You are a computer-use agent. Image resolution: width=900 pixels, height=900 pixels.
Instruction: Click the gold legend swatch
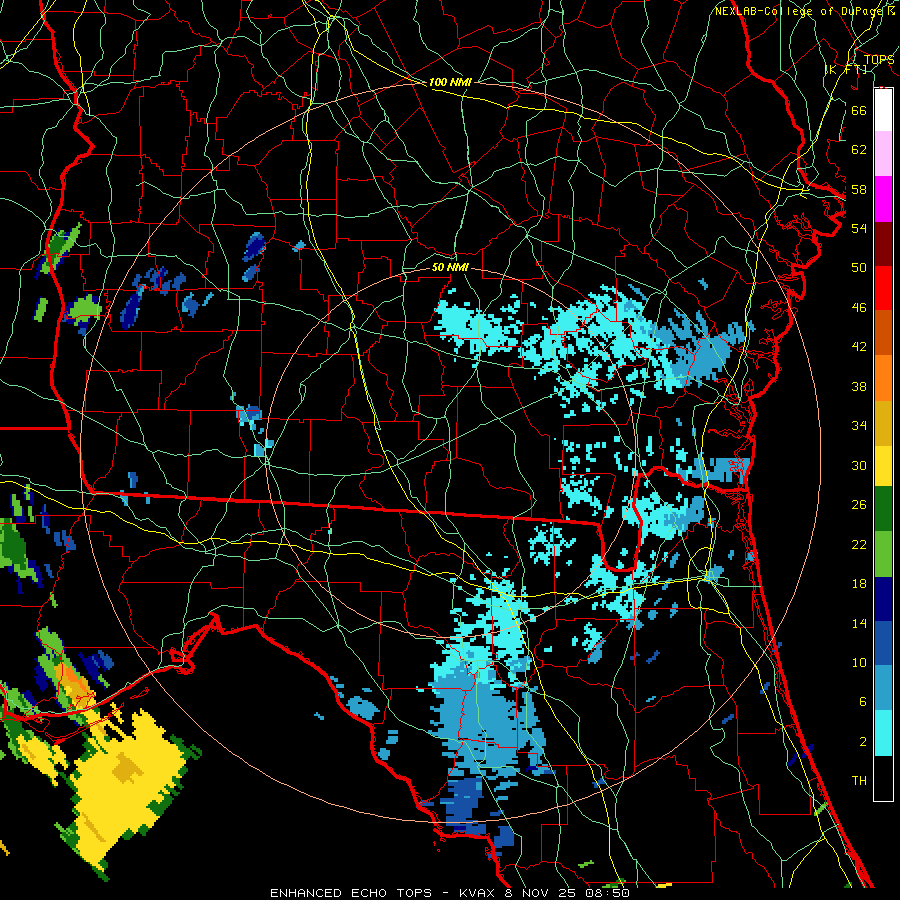(x=883, y=423)
